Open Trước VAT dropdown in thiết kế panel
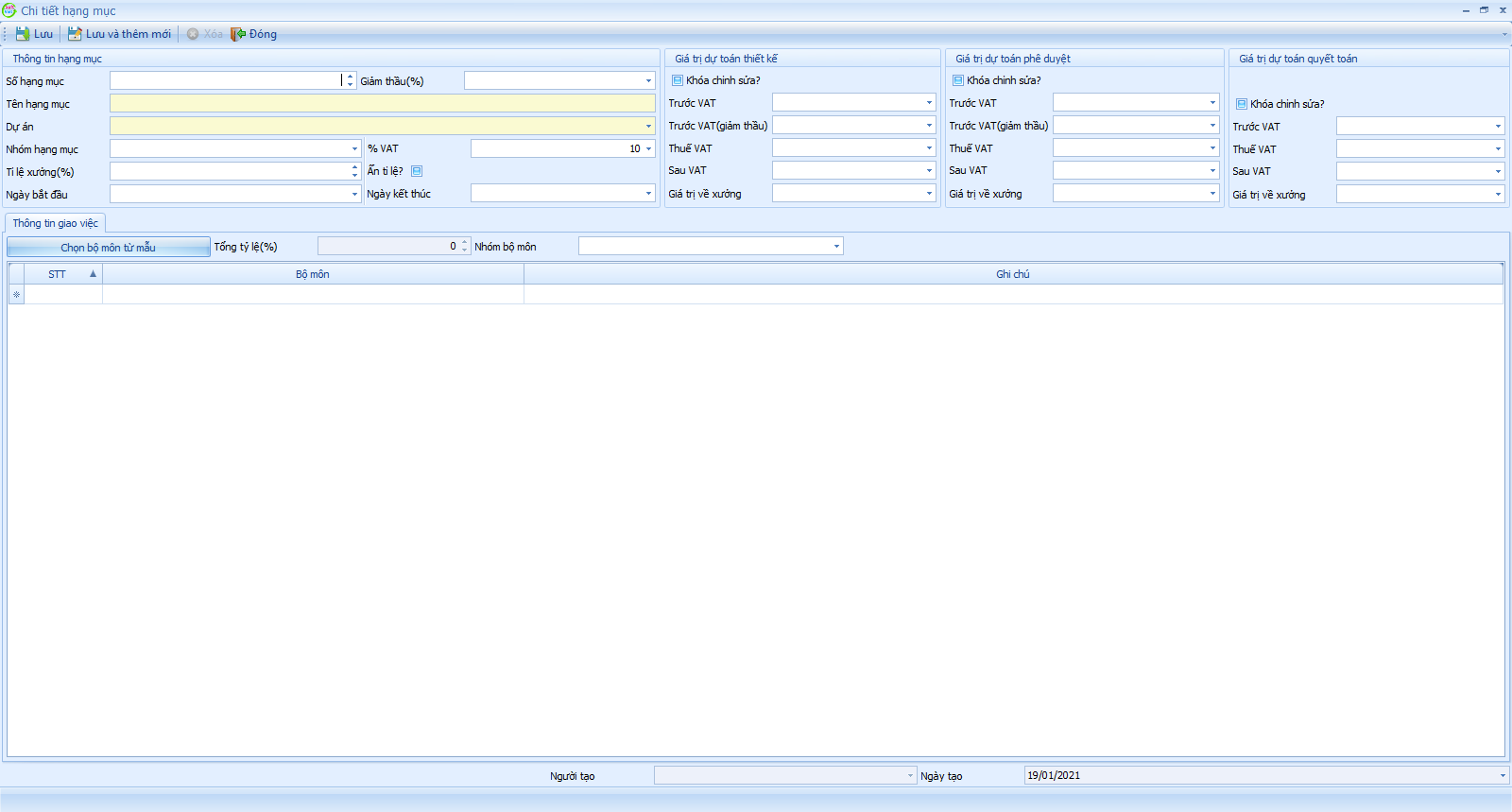This screenshot has height=812, width=1512. [x=929, y=103]
